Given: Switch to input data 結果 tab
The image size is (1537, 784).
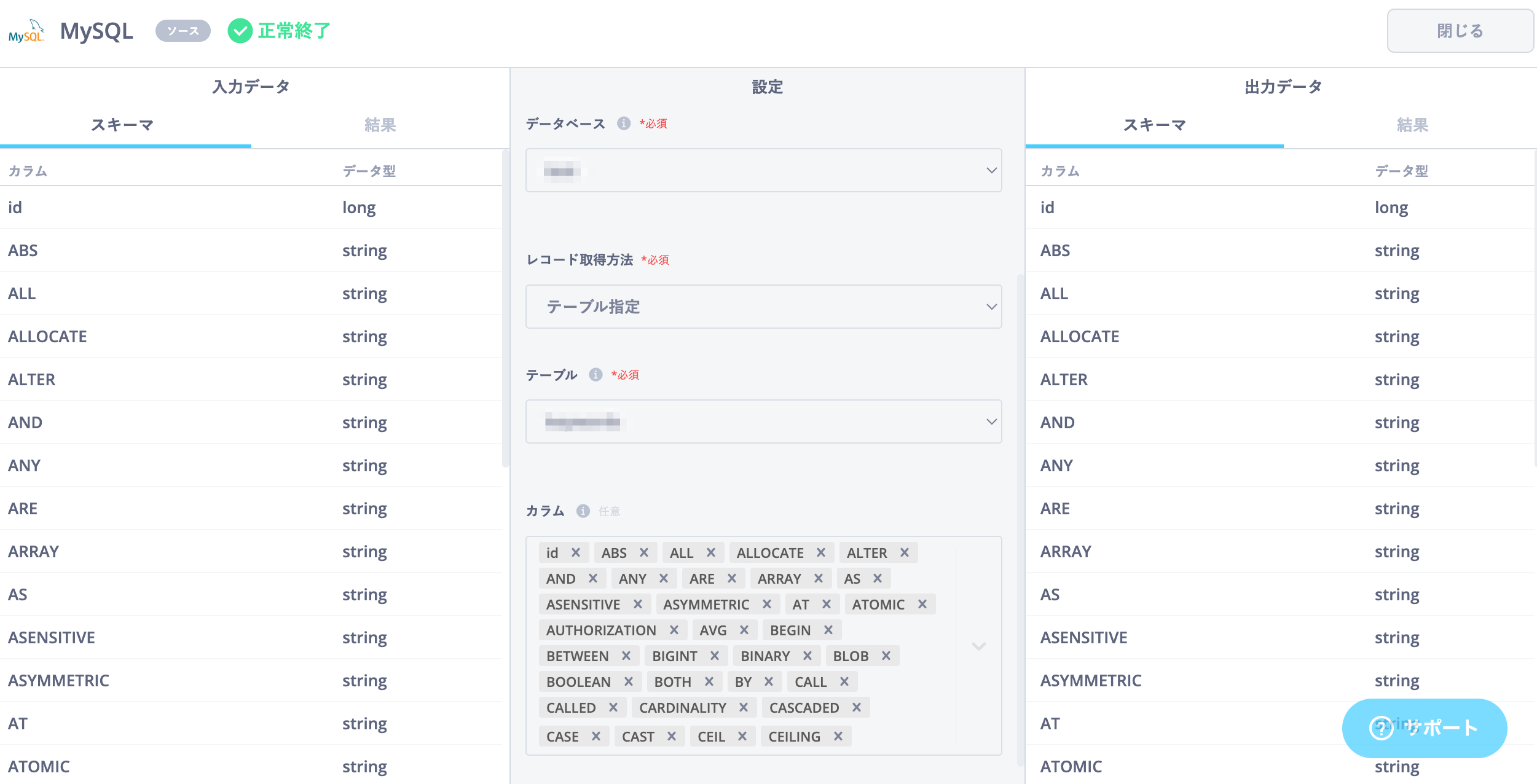Looking at the screenshot, I should [380, 125].
